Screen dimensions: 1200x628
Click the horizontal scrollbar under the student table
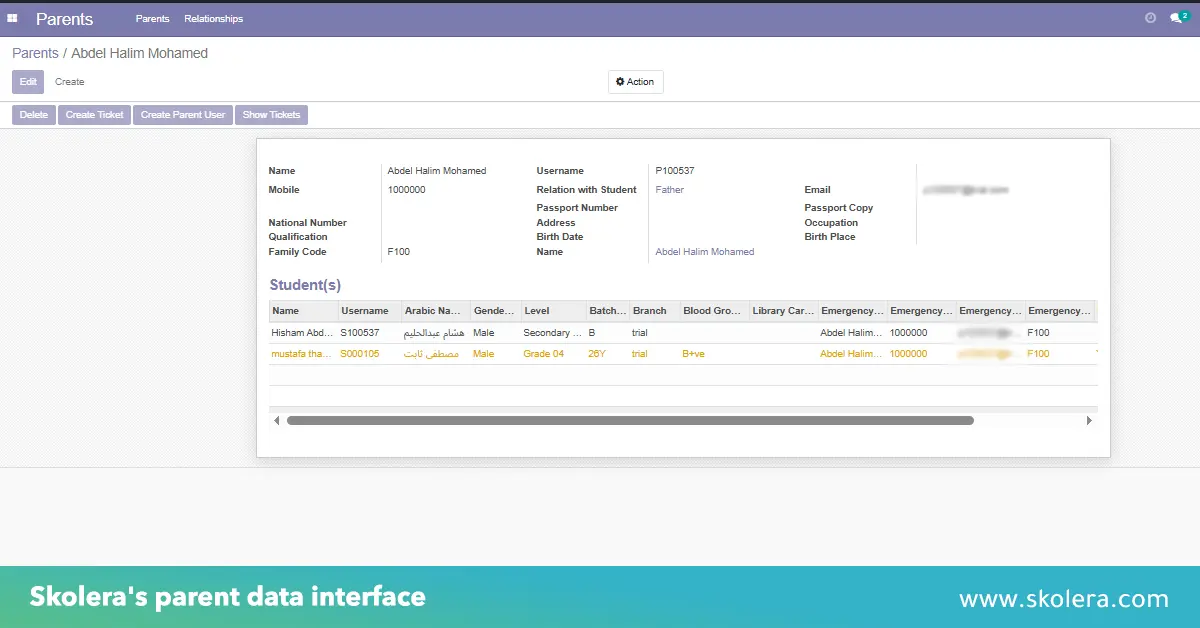point(630,420)
